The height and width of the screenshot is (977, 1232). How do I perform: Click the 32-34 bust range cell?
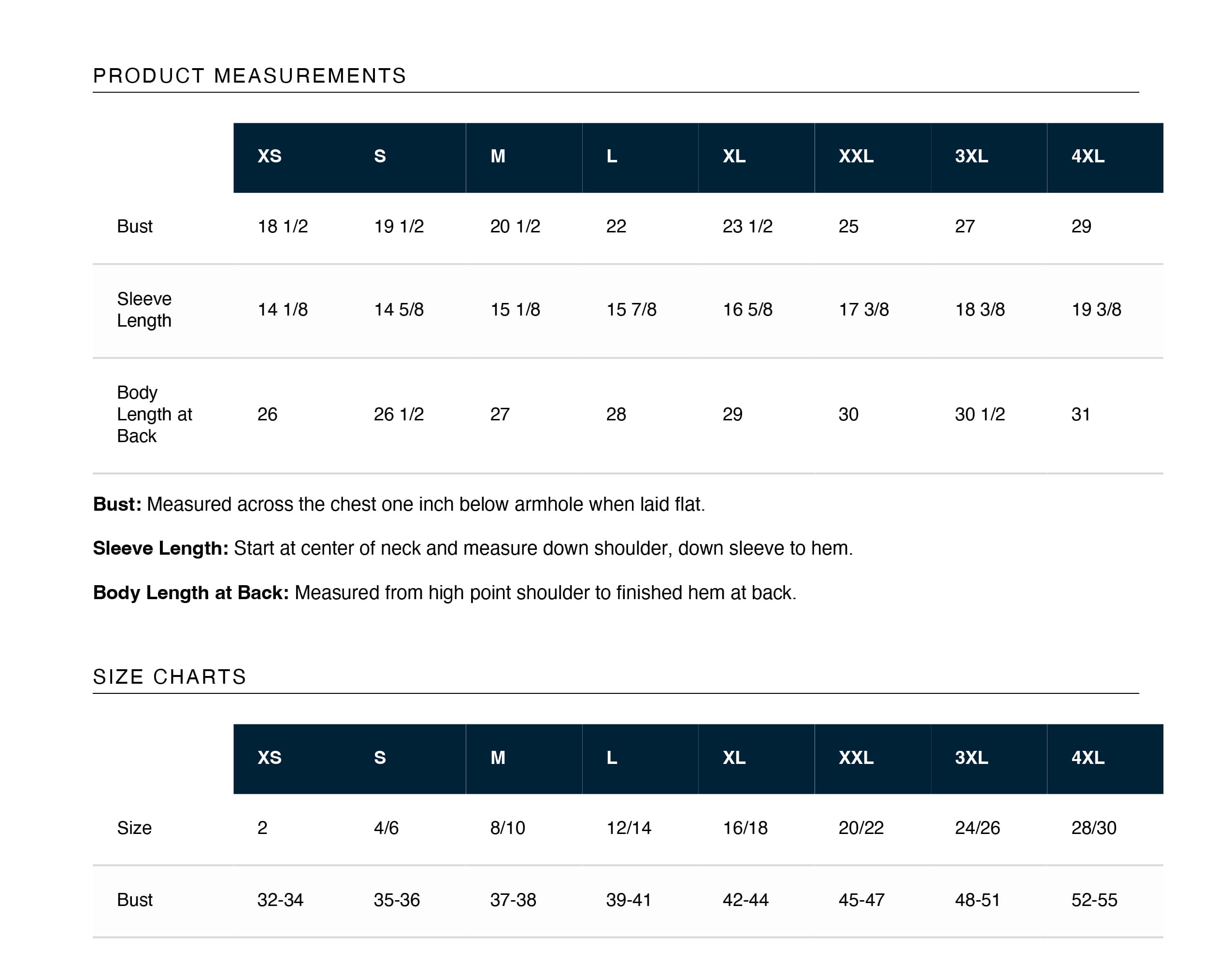280,900
